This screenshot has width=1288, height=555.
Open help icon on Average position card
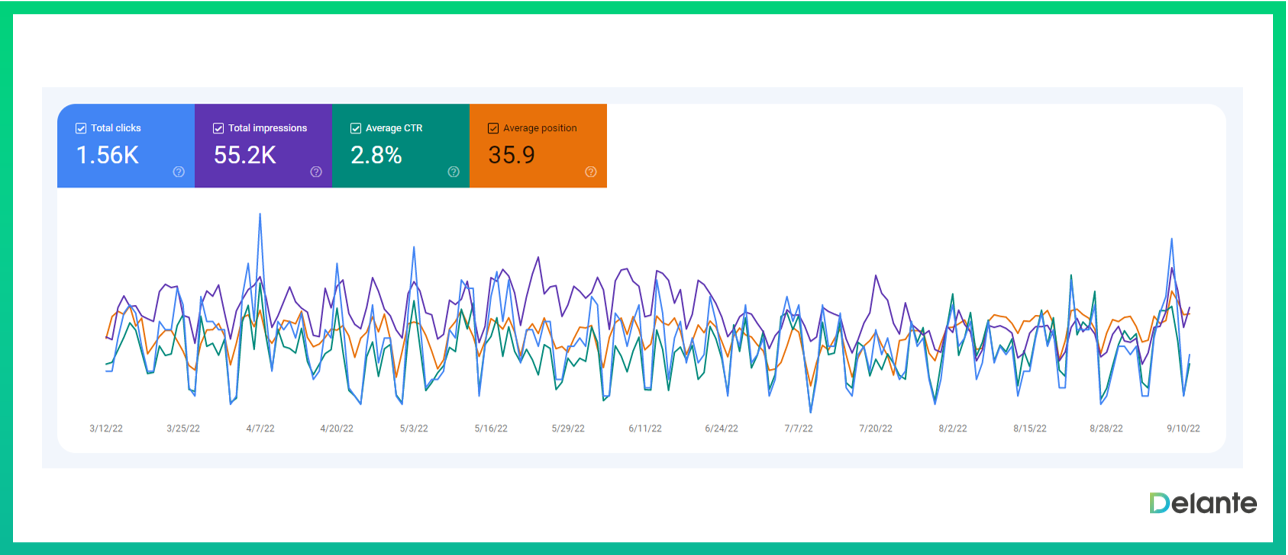(591, 172)
